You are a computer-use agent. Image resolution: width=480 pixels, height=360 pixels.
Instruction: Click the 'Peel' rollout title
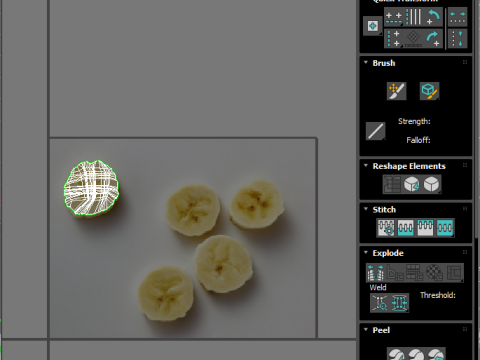(x=381, y=330)
